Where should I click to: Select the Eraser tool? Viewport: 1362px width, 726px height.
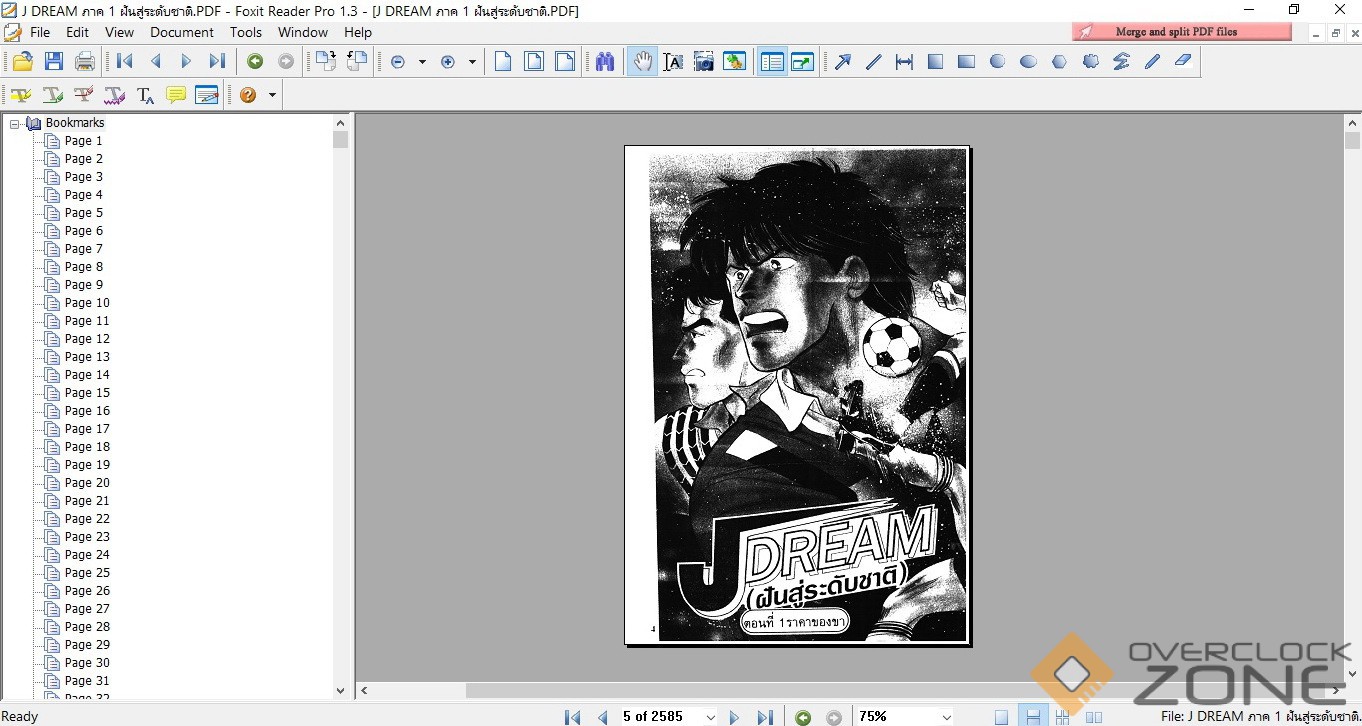pyautogui.click(x=1183, y=62)
